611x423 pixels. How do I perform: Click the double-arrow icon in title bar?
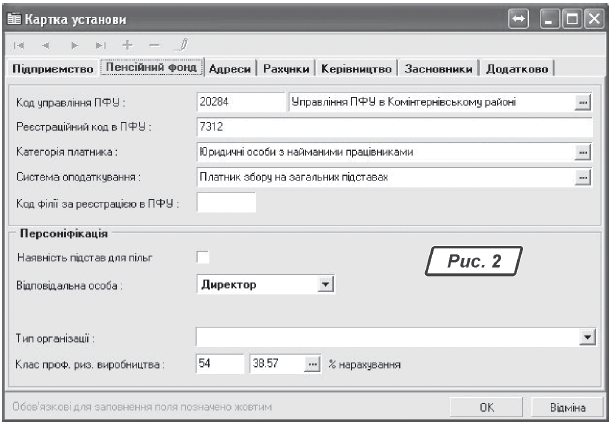[520, 17]
